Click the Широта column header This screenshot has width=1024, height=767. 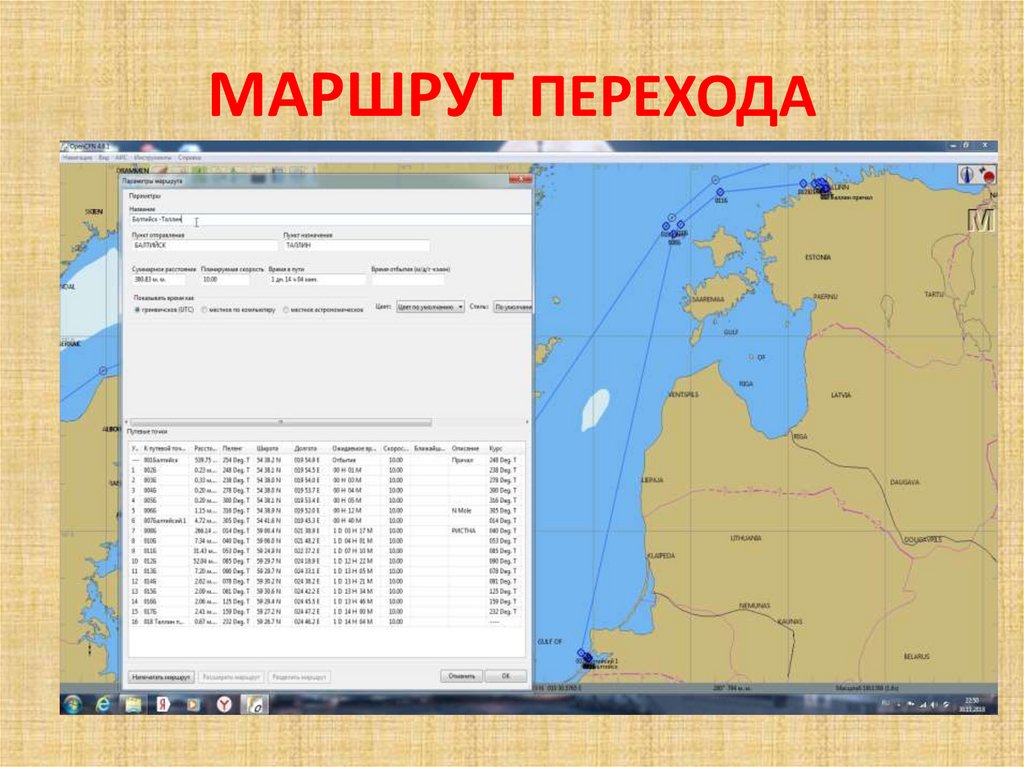[268, 449]
